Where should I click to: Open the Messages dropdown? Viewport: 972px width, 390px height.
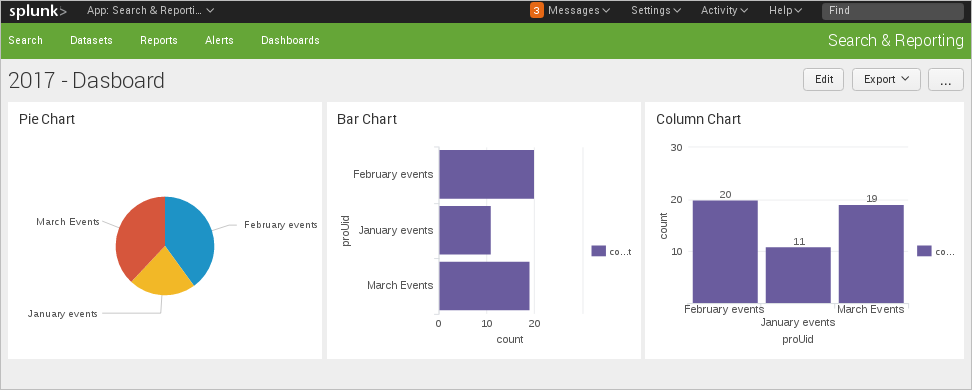[579, 11]
